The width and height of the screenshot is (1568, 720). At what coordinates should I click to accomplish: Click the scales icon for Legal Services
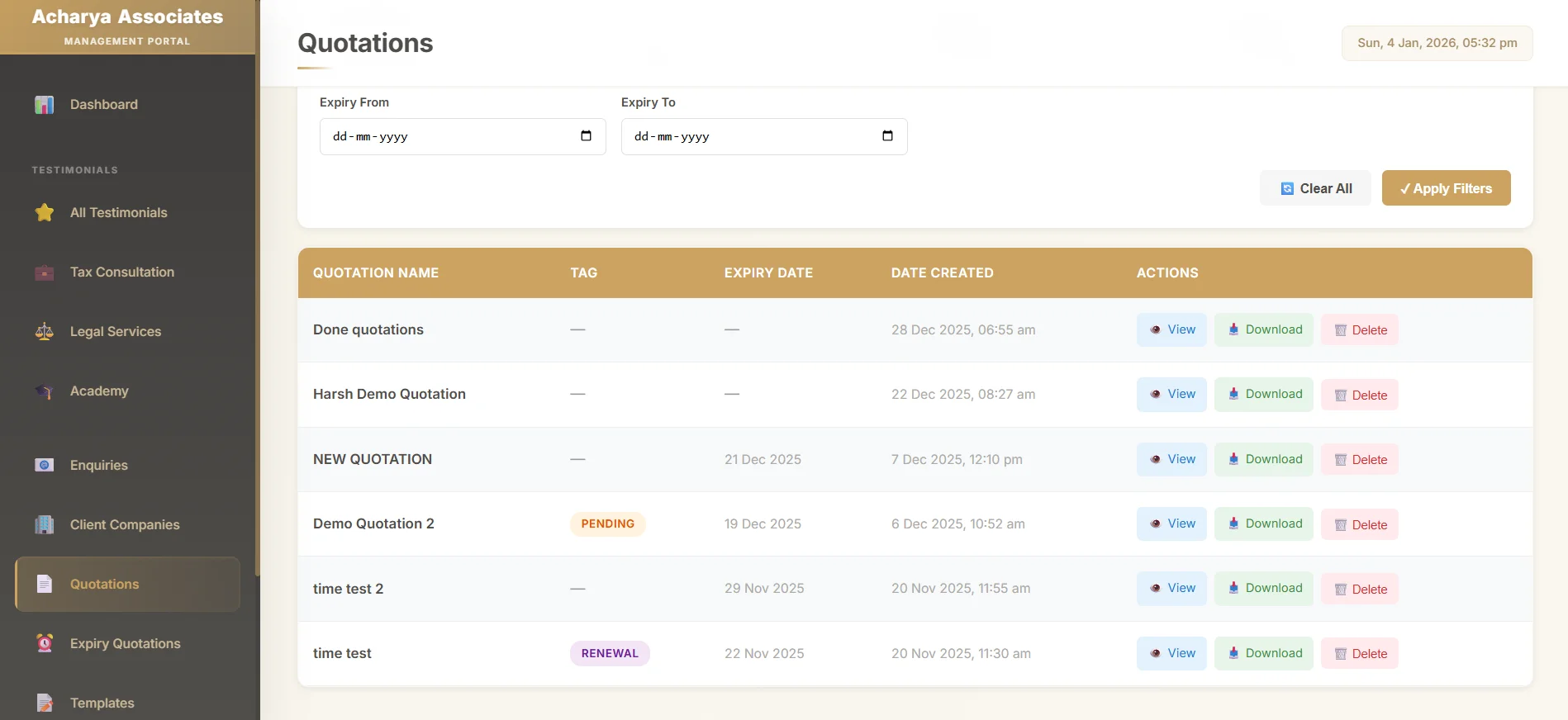[x=45, y=332]
